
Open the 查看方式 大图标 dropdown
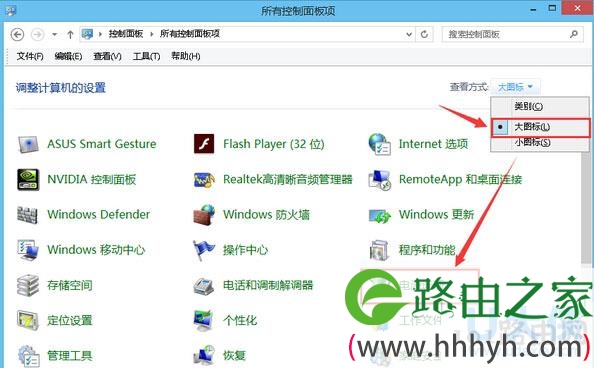515,87
